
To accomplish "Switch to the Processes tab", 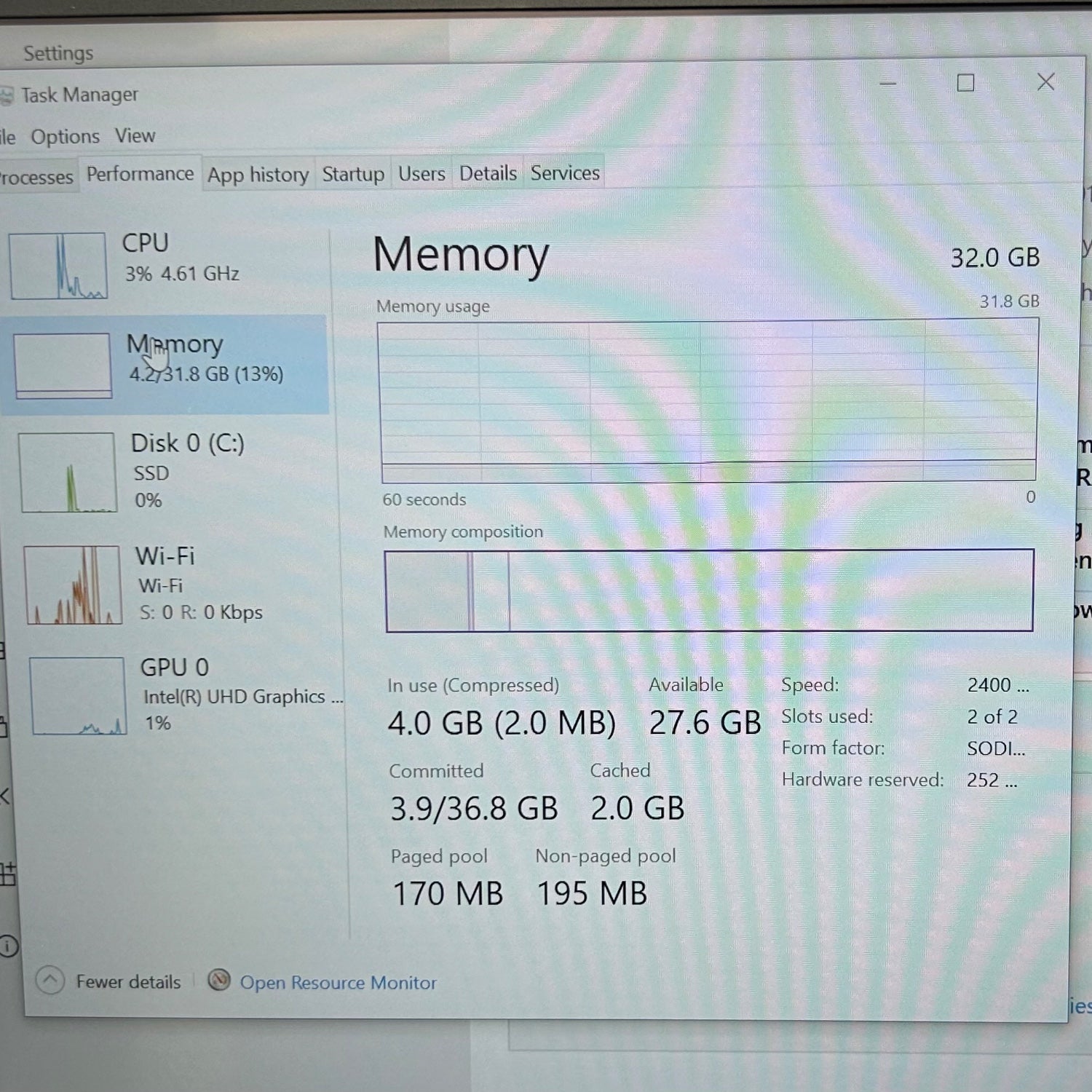I will tap(36, 177).
